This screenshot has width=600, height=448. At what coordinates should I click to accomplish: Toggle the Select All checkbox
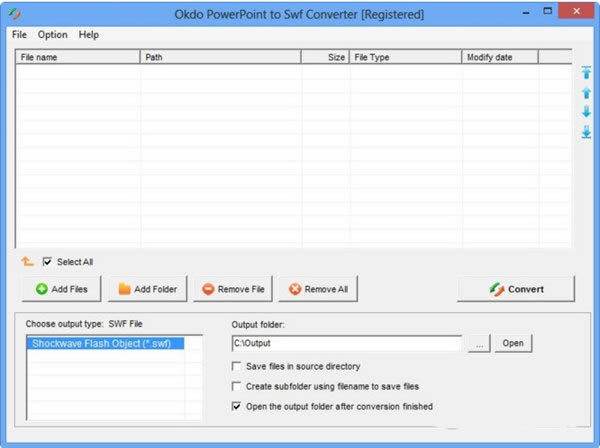pyautogui.click(x=47, y=262)
